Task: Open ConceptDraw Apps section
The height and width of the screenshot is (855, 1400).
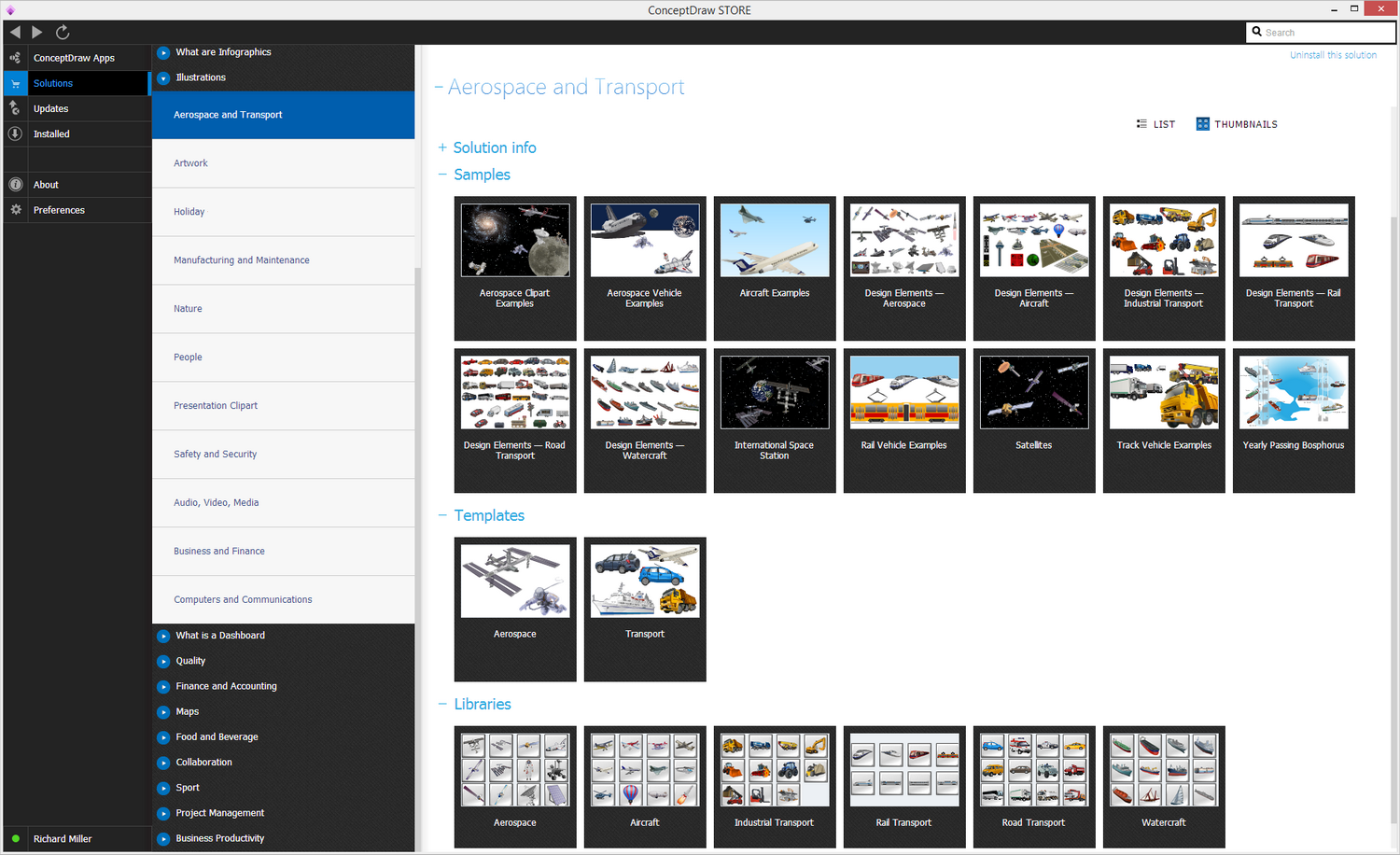Action: click(x=74, y=58)
